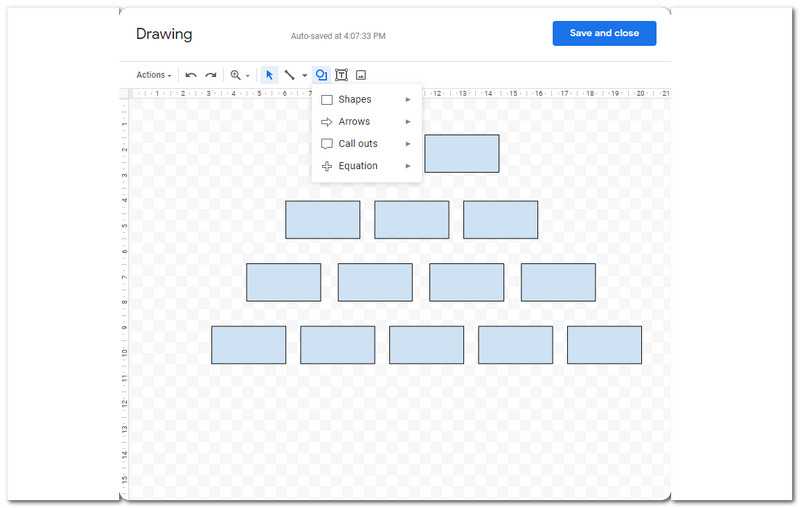Expand the Line tool dropdown arrow
The image size is (800, 508).
304,75
